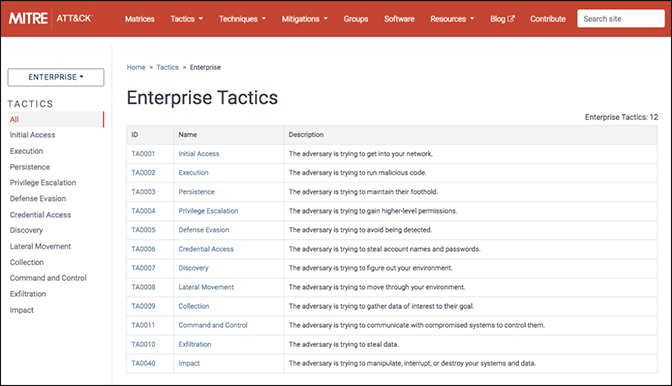The width and height of the screenshot is (672, 386).
Task: Select Defense Evasion in sidebar
Action: (x=38, y=199)
